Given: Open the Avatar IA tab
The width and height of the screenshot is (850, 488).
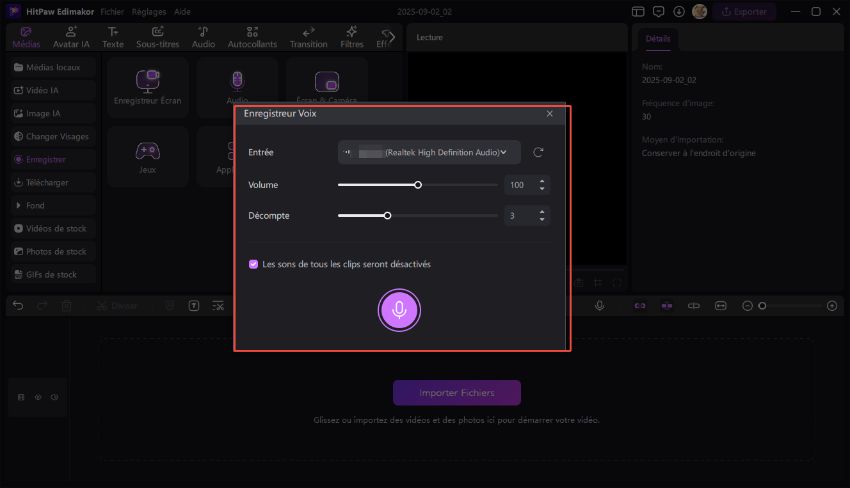Looking at the screenshot, I should point(71,37).
